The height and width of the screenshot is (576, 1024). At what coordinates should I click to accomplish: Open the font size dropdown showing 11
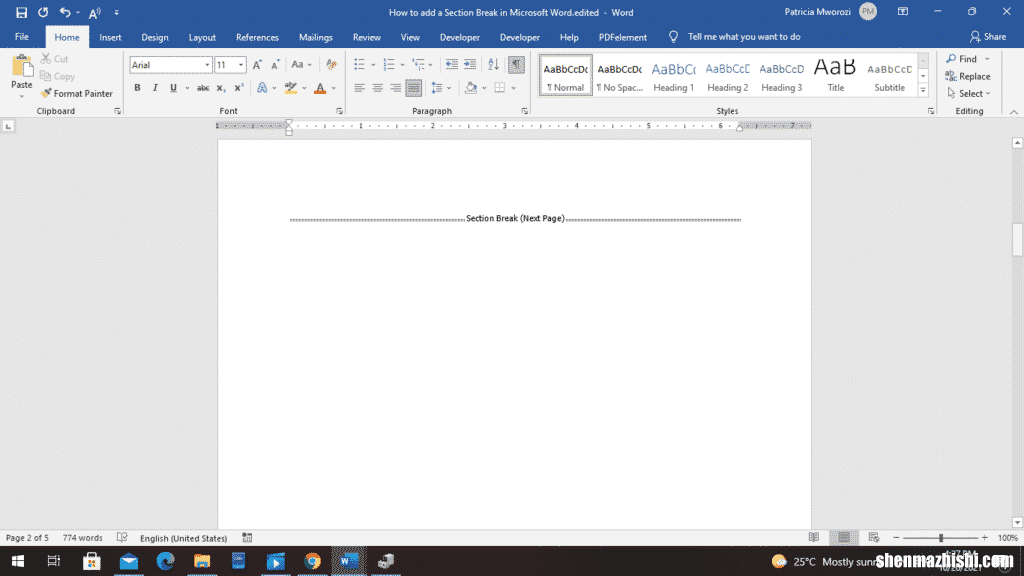(241, 65)
